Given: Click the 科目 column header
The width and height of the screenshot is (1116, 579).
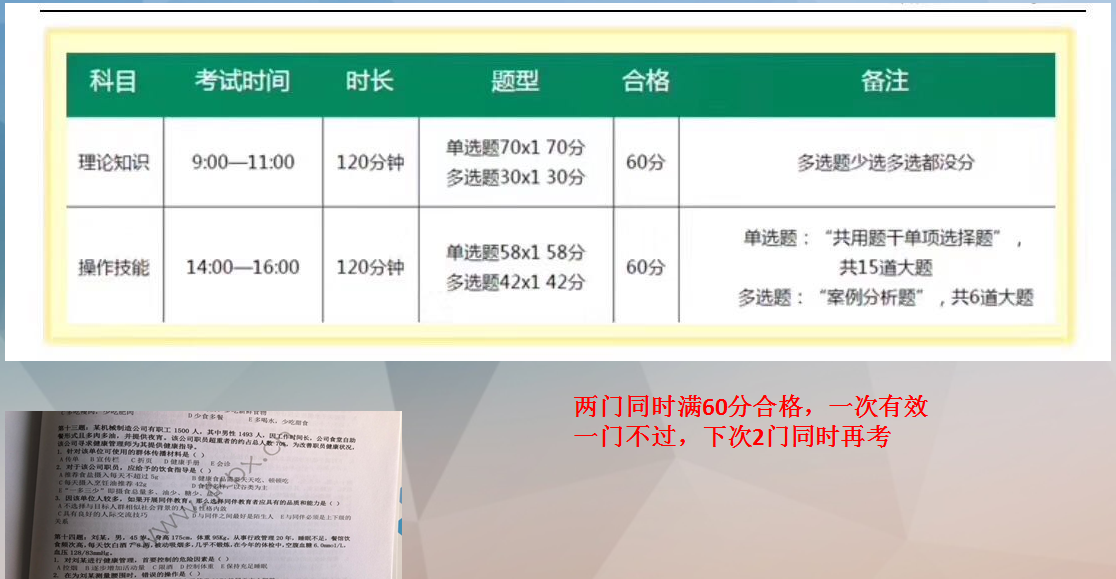Looking at the screenshot, I should [x=113, y=81].
